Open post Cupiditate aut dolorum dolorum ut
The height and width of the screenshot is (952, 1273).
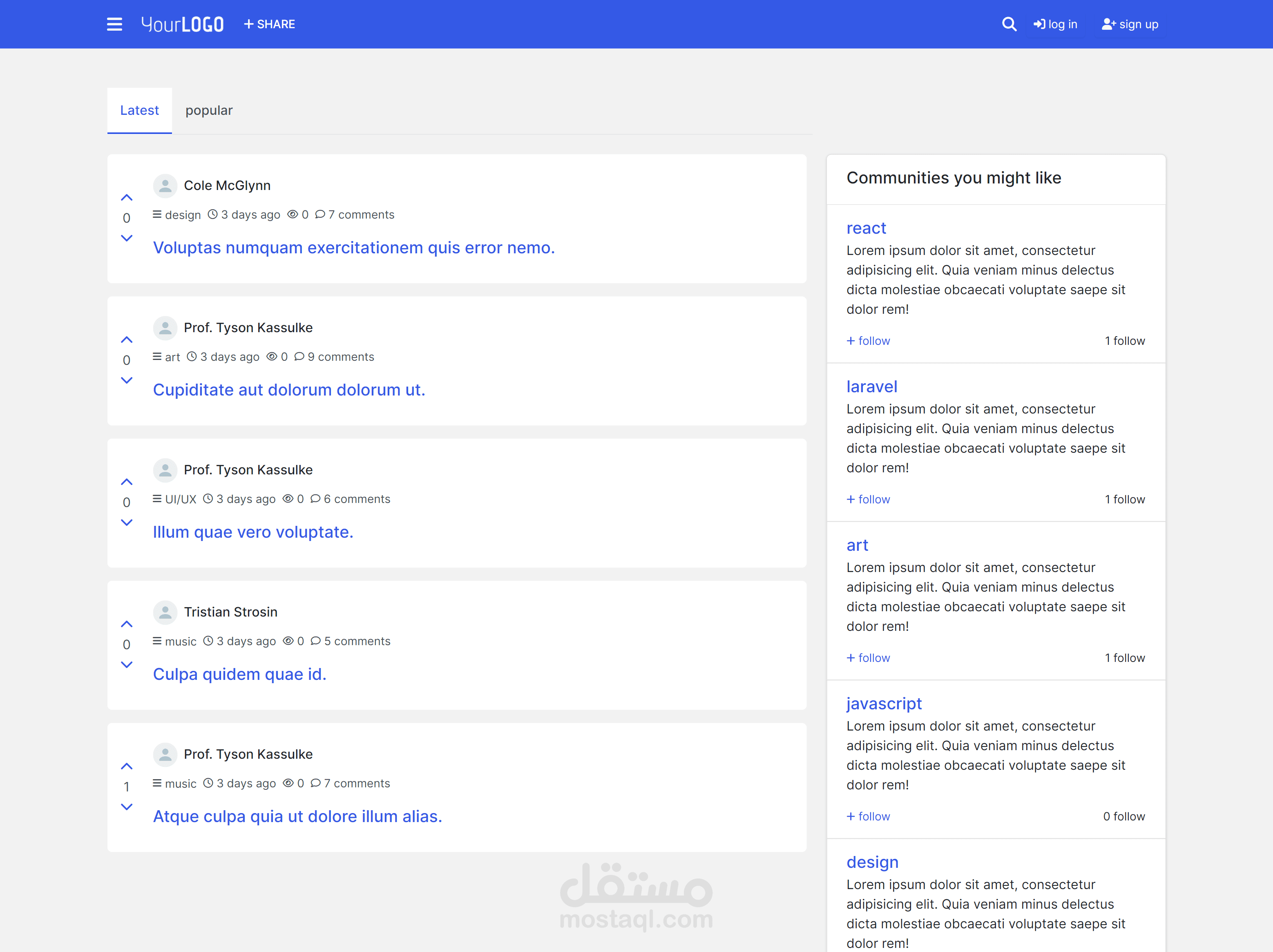point(289,390)
